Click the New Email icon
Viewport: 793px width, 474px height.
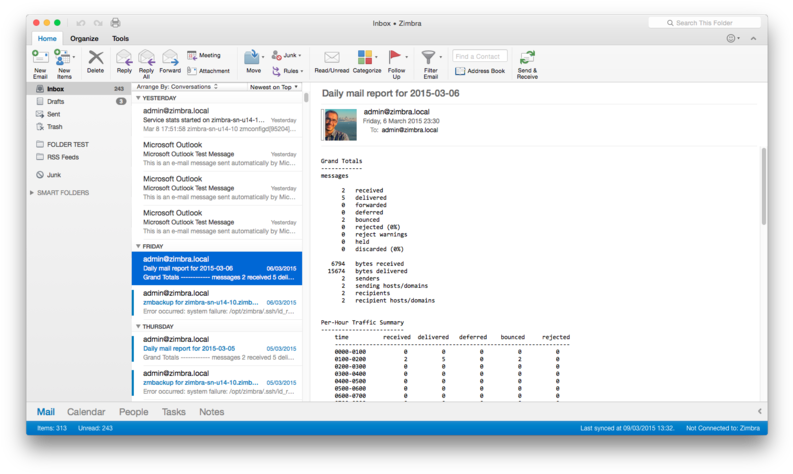click(x=40, y=59)
